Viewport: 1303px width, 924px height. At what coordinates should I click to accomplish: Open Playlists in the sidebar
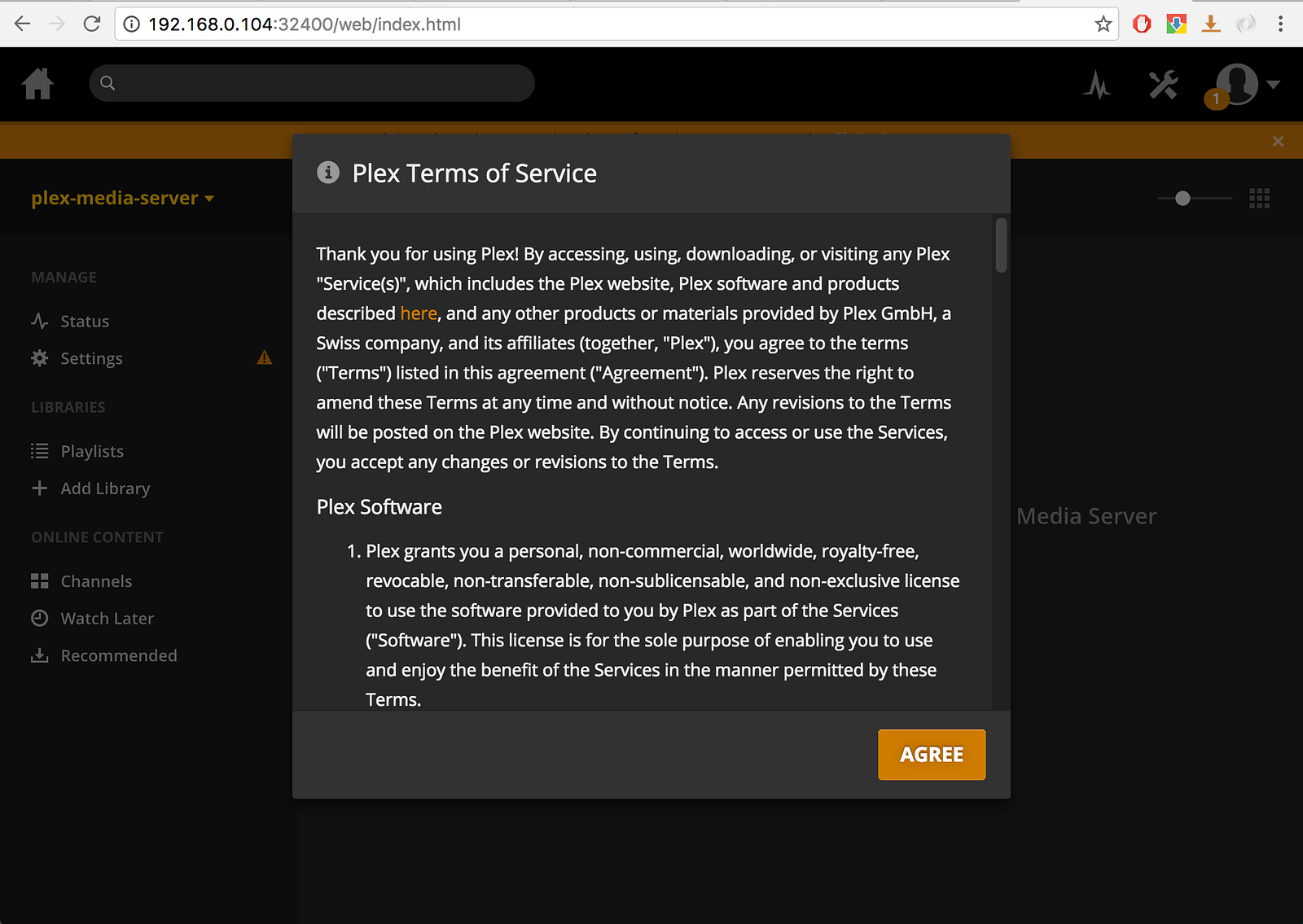tap(92, 451)
